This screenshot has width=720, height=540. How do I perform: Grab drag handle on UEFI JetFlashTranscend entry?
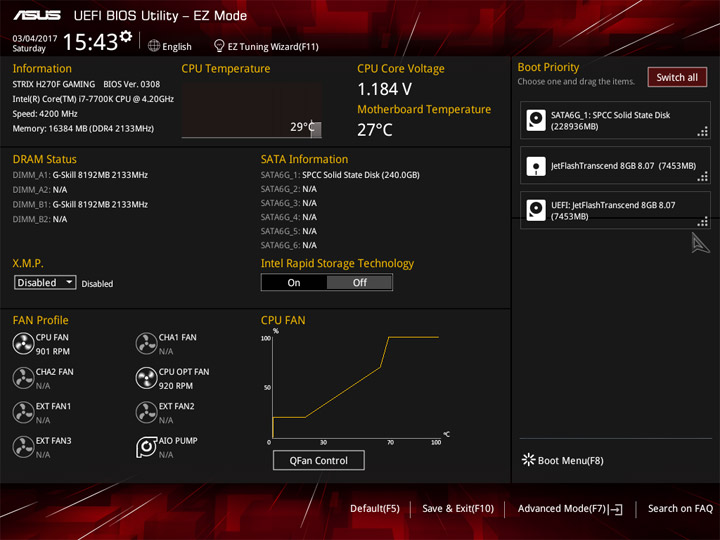(x=703, y=222)
